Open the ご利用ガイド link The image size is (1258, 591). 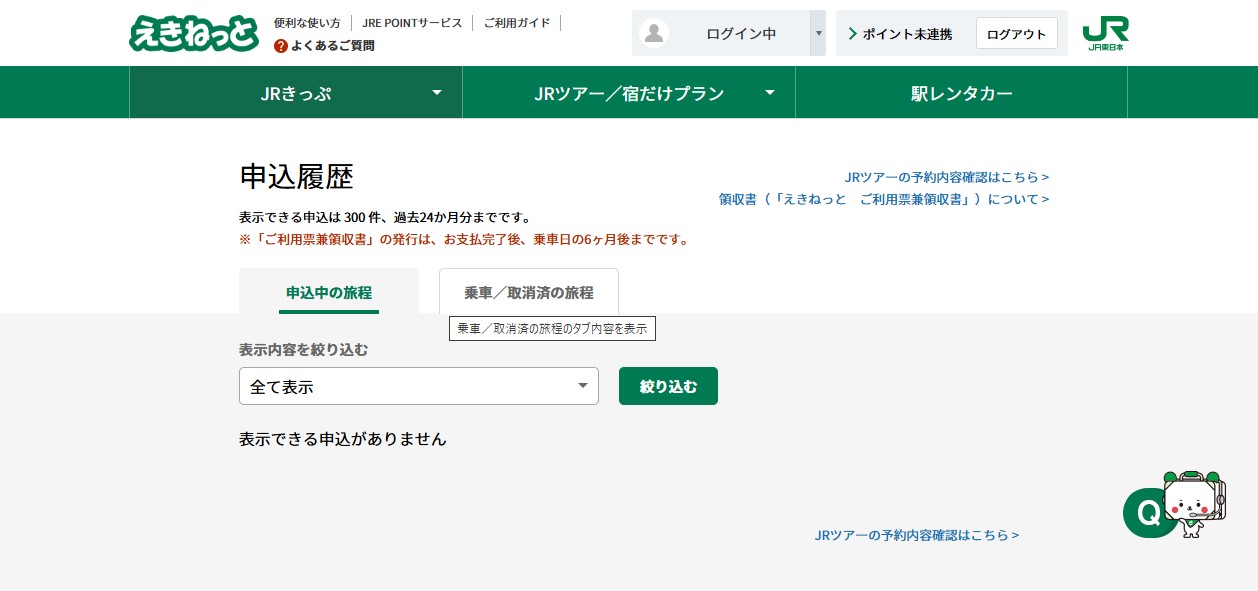516,22
